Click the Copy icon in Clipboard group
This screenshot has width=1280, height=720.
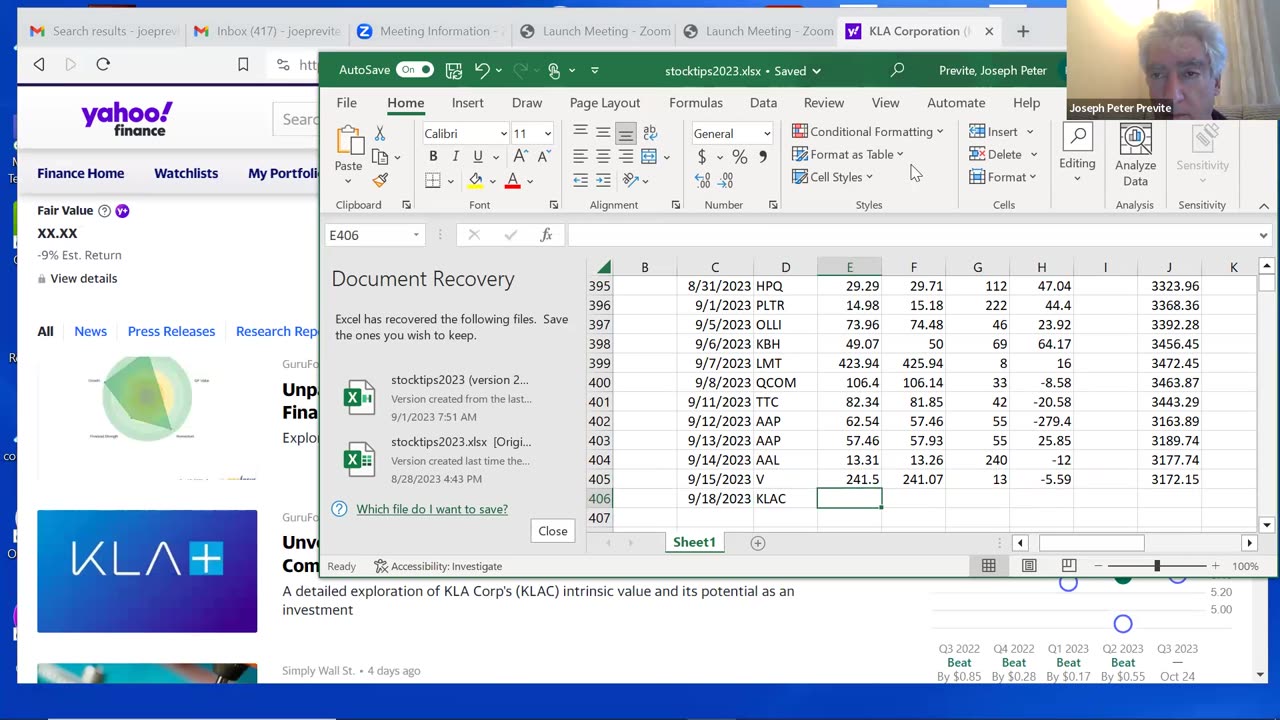coord(380,157)
